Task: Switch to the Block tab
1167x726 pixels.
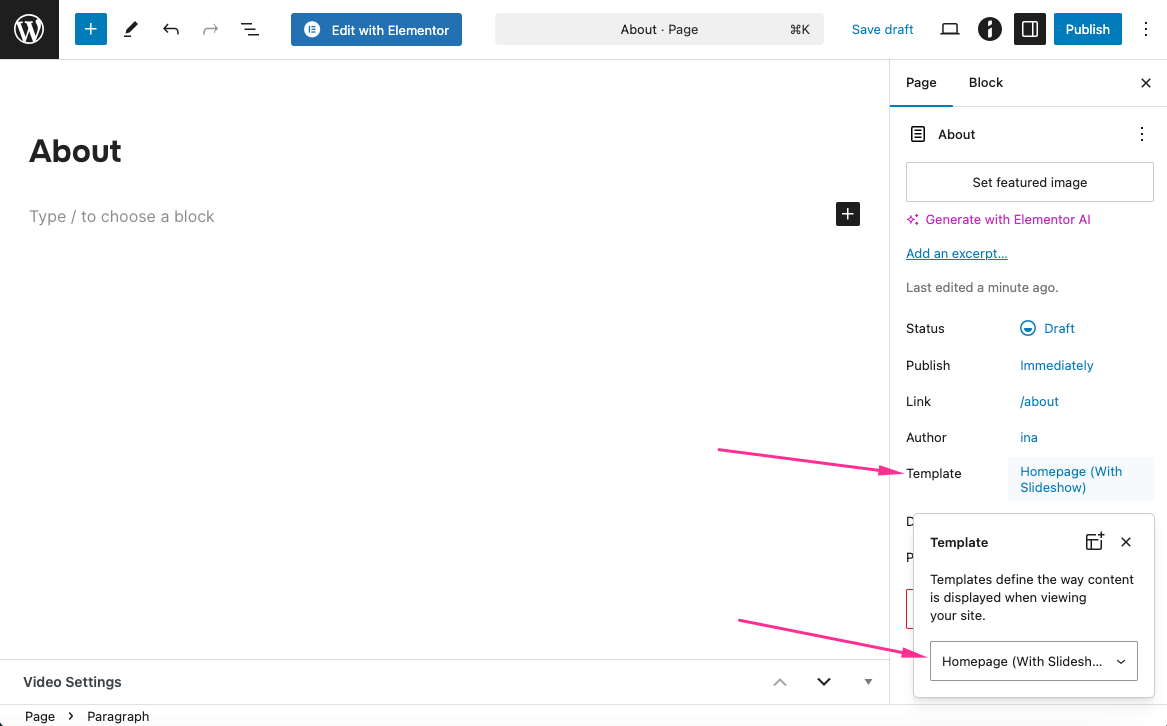Action: click(985, 83)
